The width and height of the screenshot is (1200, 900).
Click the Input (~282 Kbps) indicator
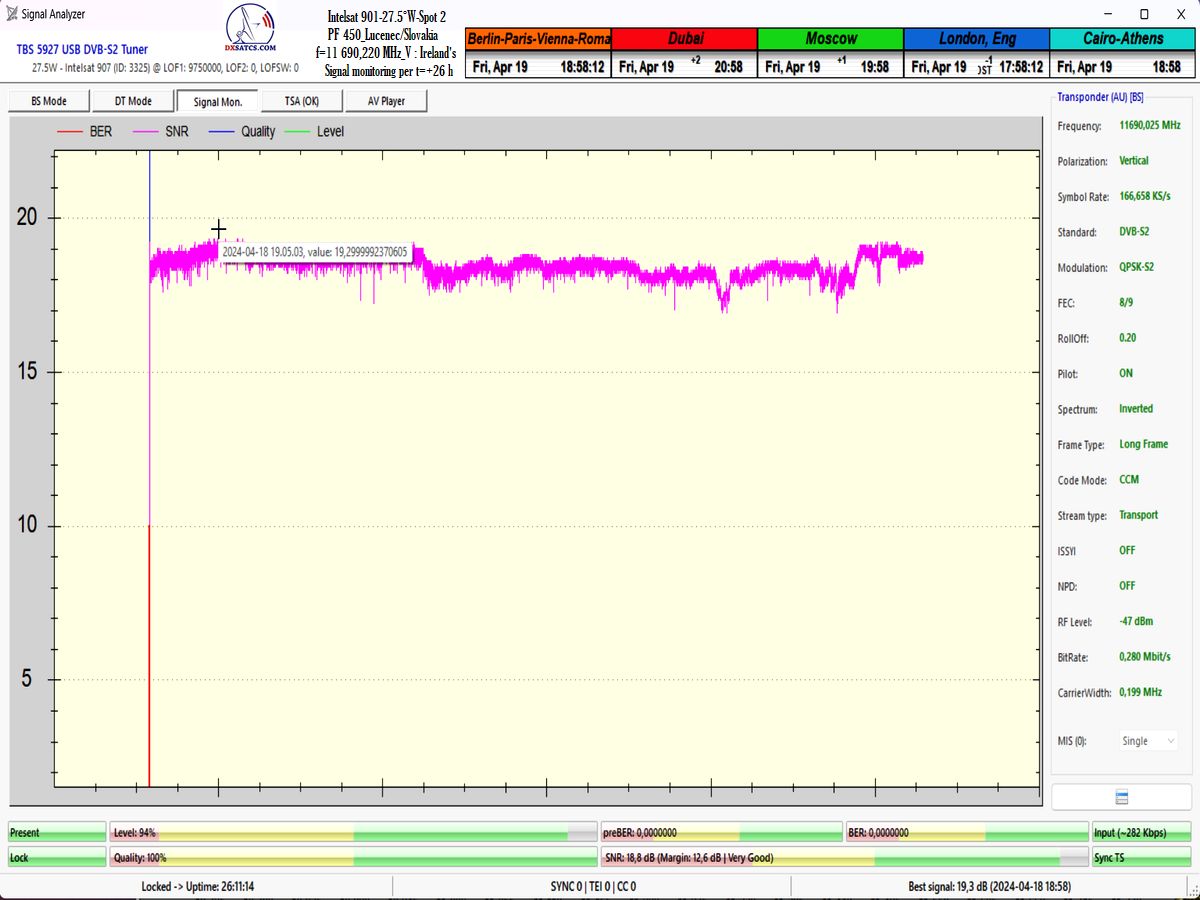coord(1140,832)
